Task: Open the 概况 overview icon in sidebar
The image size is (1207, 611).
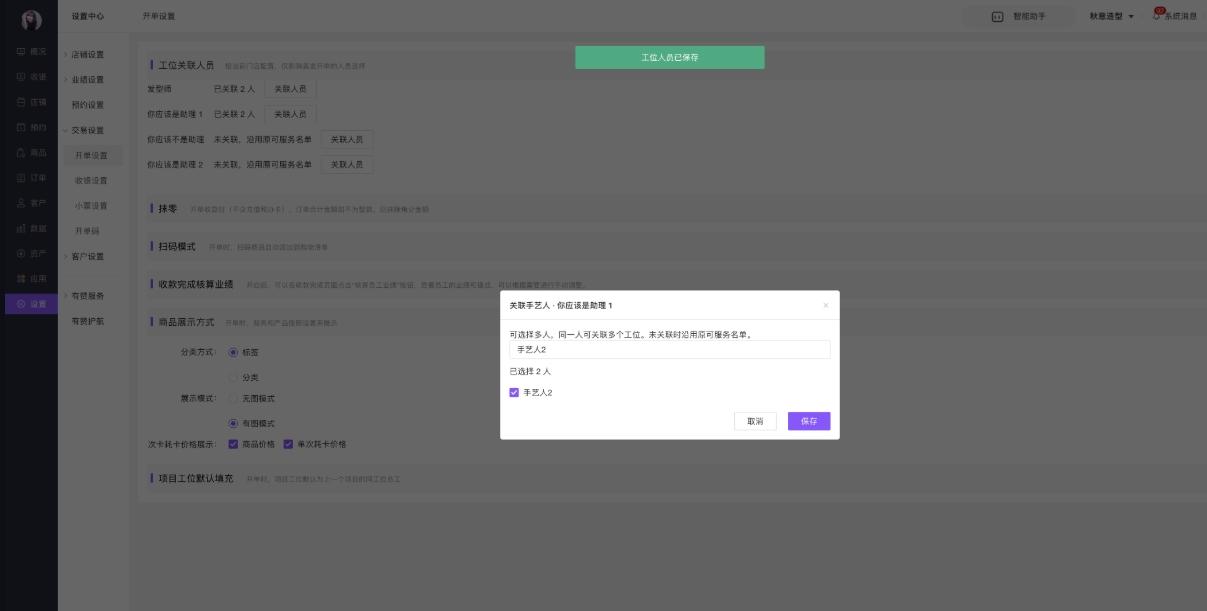Action: 21,51
